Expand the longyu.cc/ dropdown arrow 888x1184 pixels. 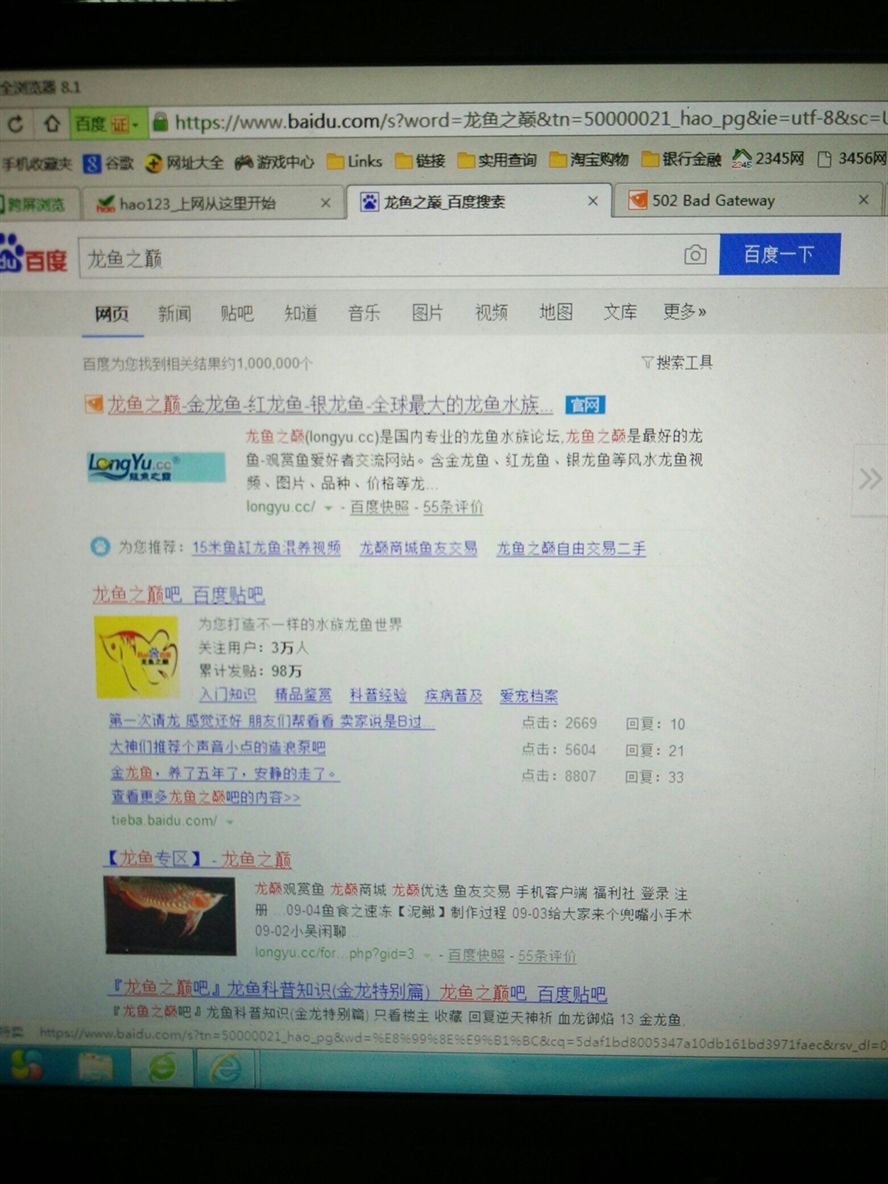(328, 508)
